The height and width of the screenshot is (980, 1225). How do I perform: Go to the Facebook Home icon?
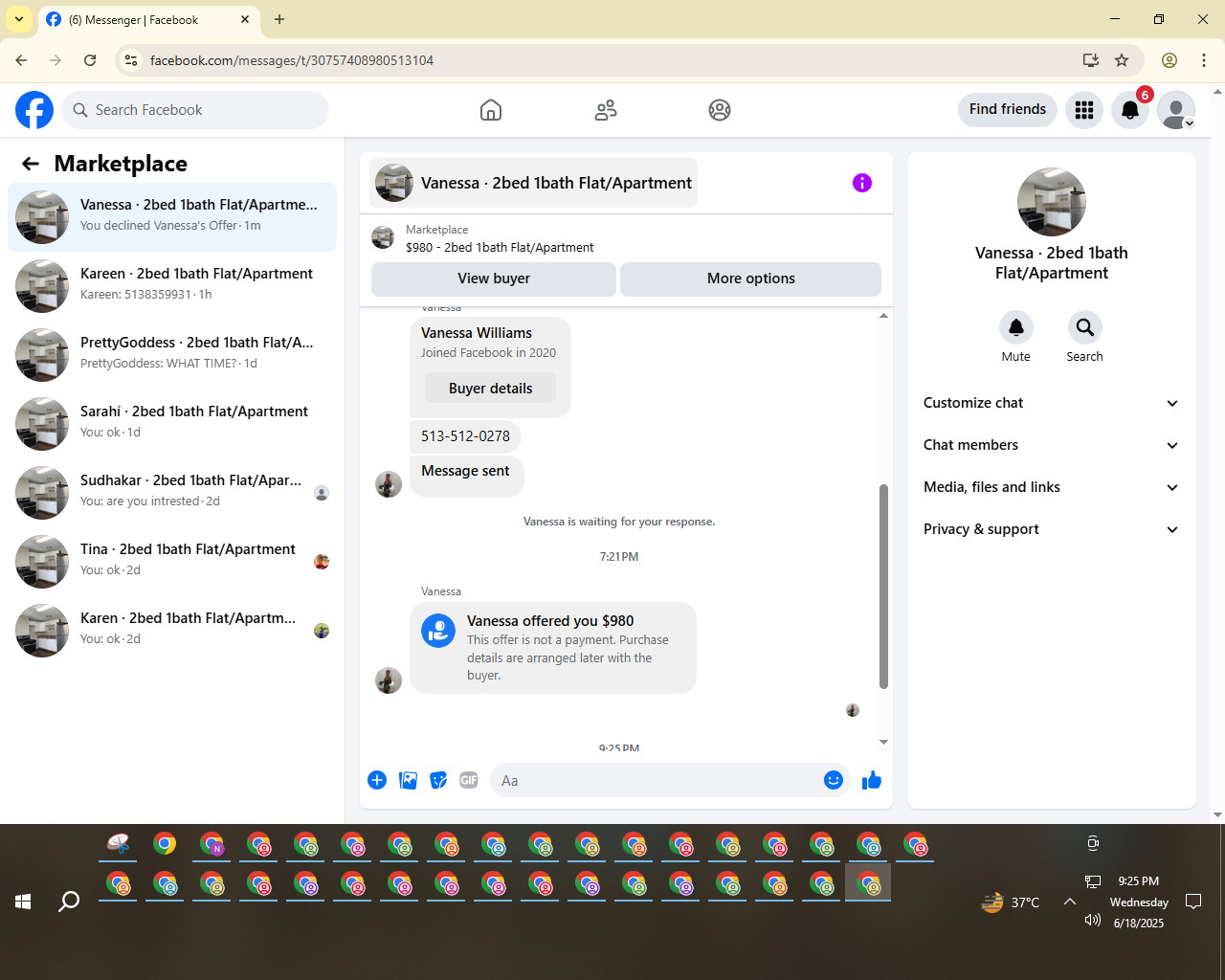pos(491,110)
